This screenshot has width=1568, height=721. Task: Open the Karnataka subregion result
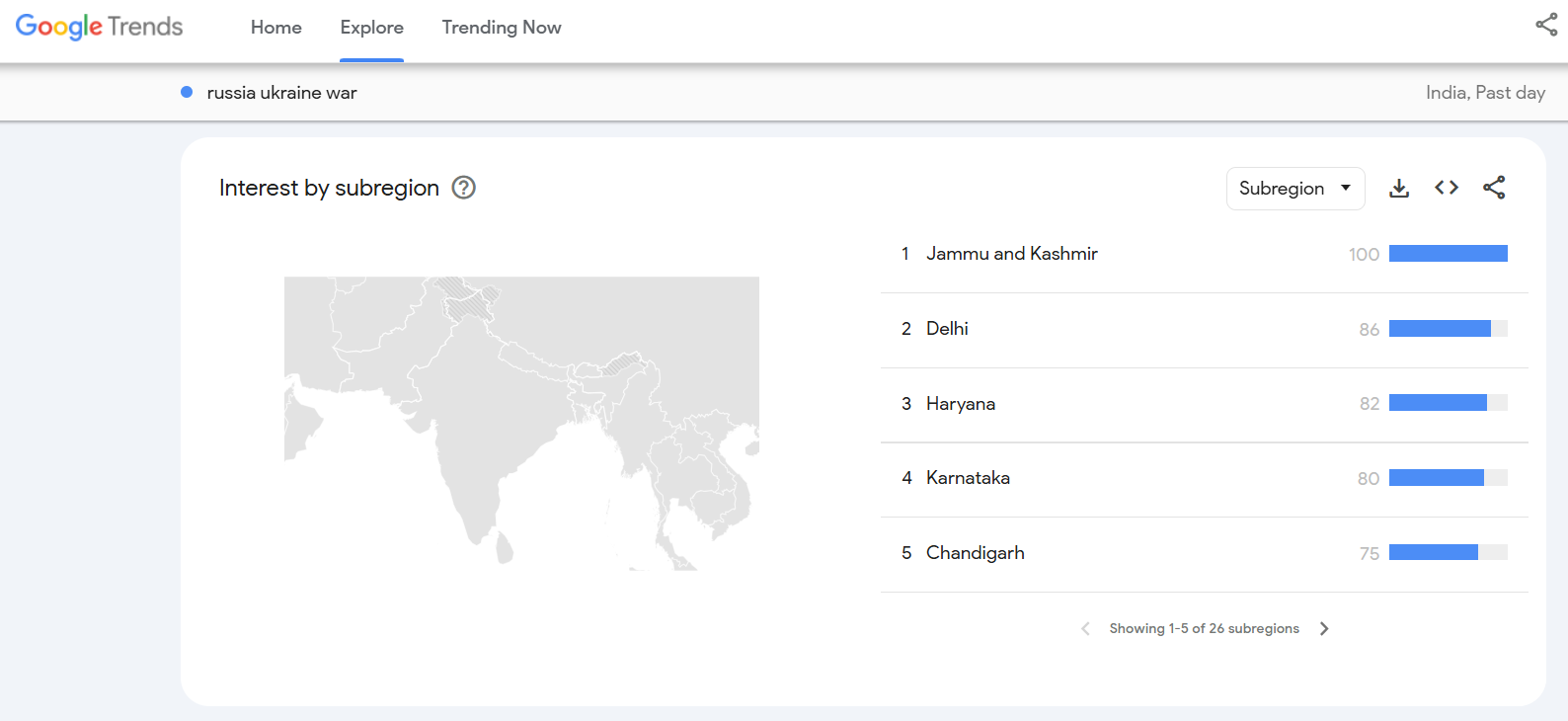tap(968, 478)
